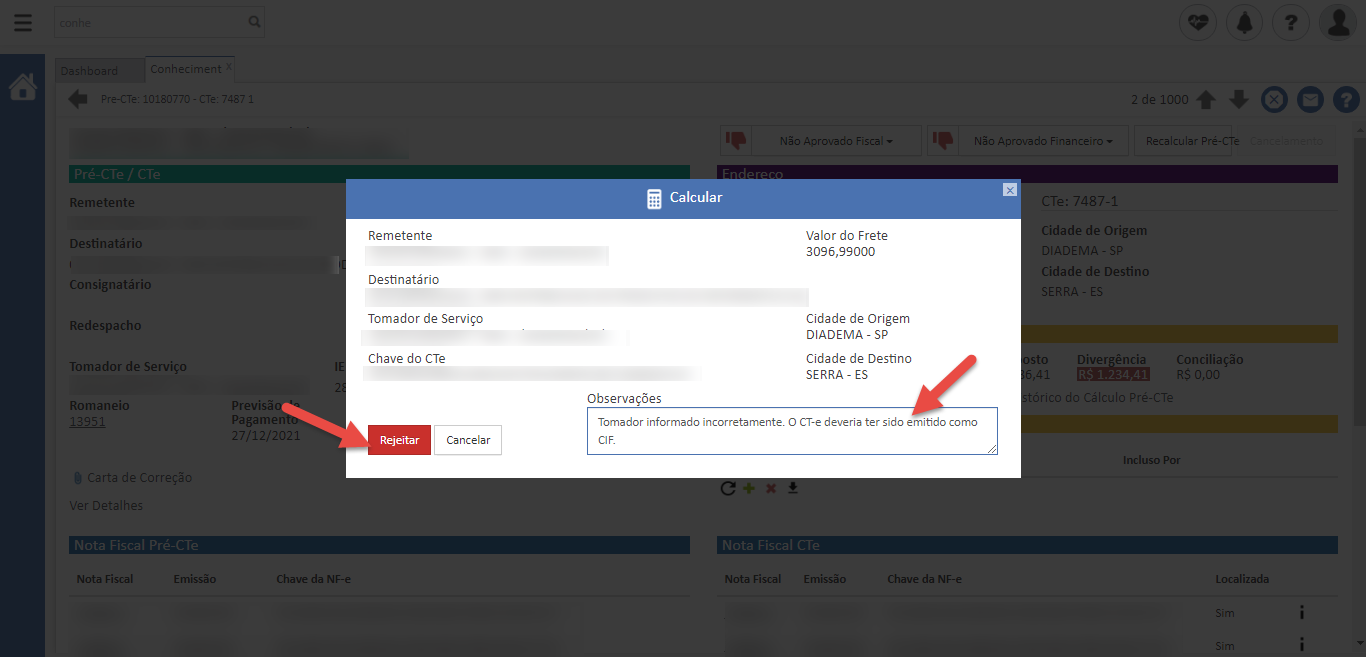The height and width of the screenshot is (657, 1366).
Task: Select the Conheciment tab
Action: (185, 69)
